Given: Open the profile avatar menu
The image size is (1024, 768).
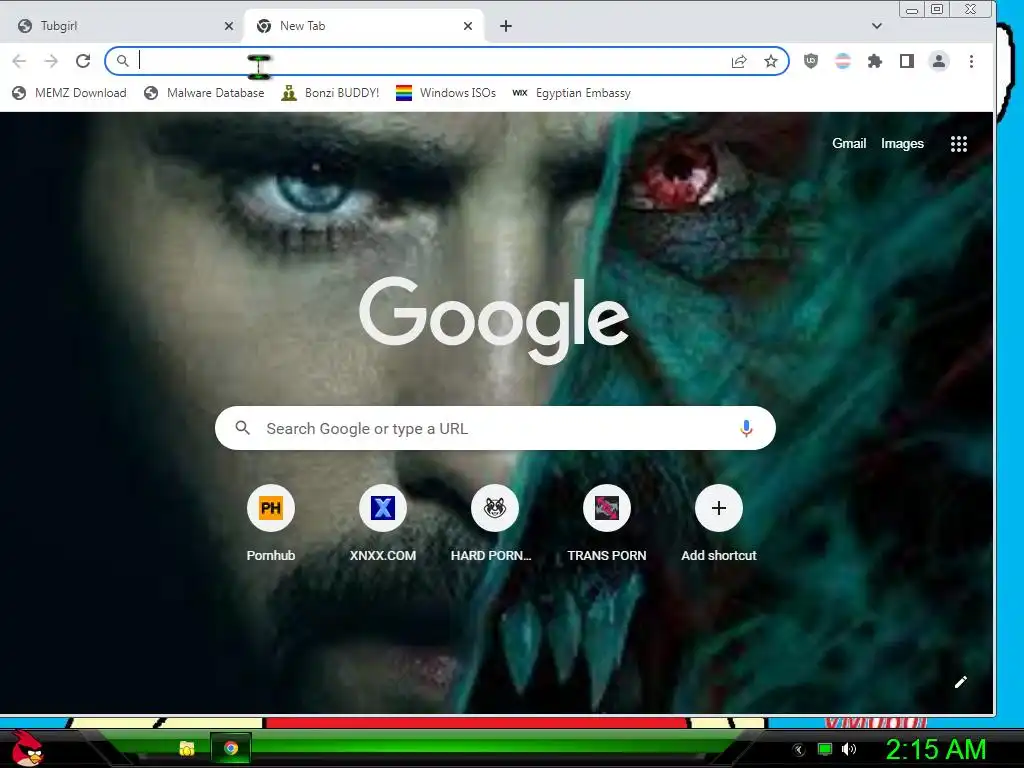Looking at the screenshot, I should click(938, 61).
